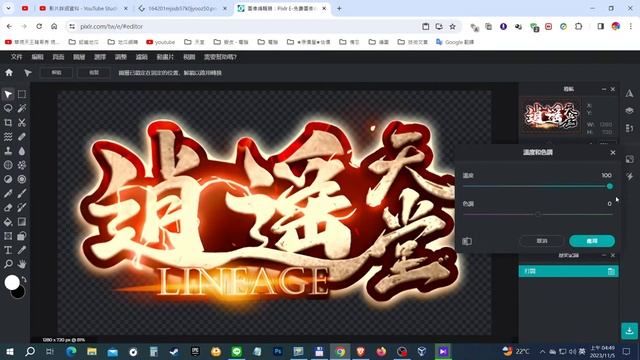Select the Gradient tool
640x360 pixels.
22,222
